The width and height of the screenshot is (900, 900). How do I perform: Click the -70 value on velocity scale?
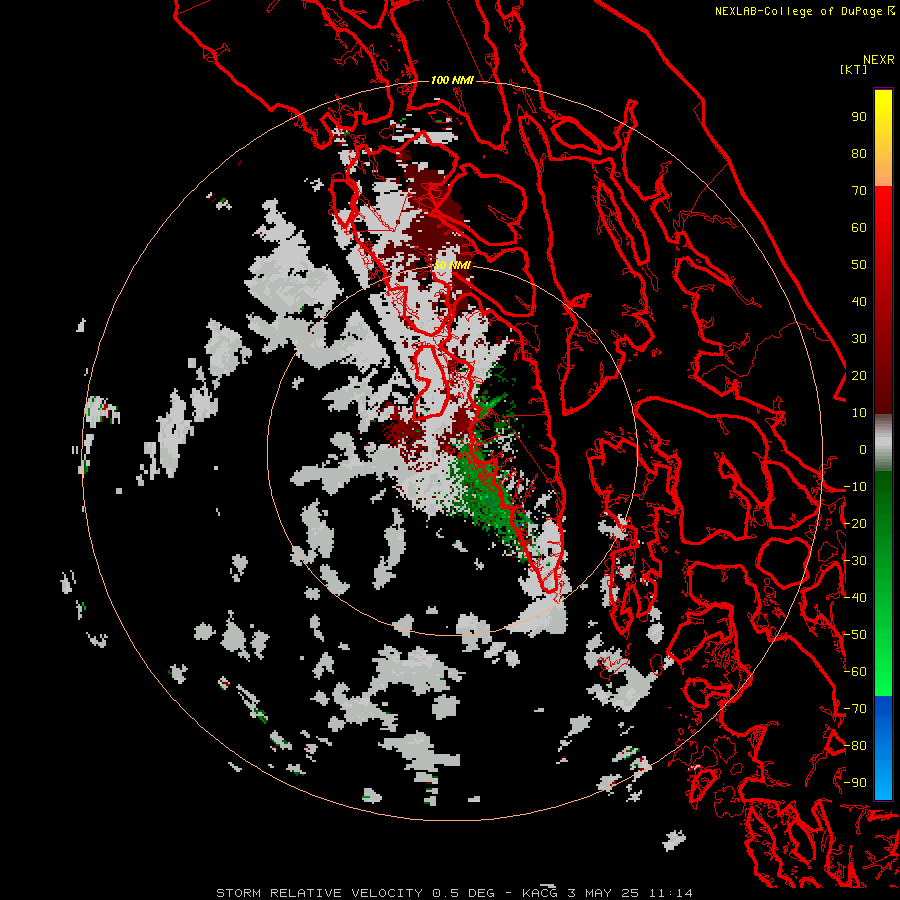pyautogui.click(x=855, y=709)
